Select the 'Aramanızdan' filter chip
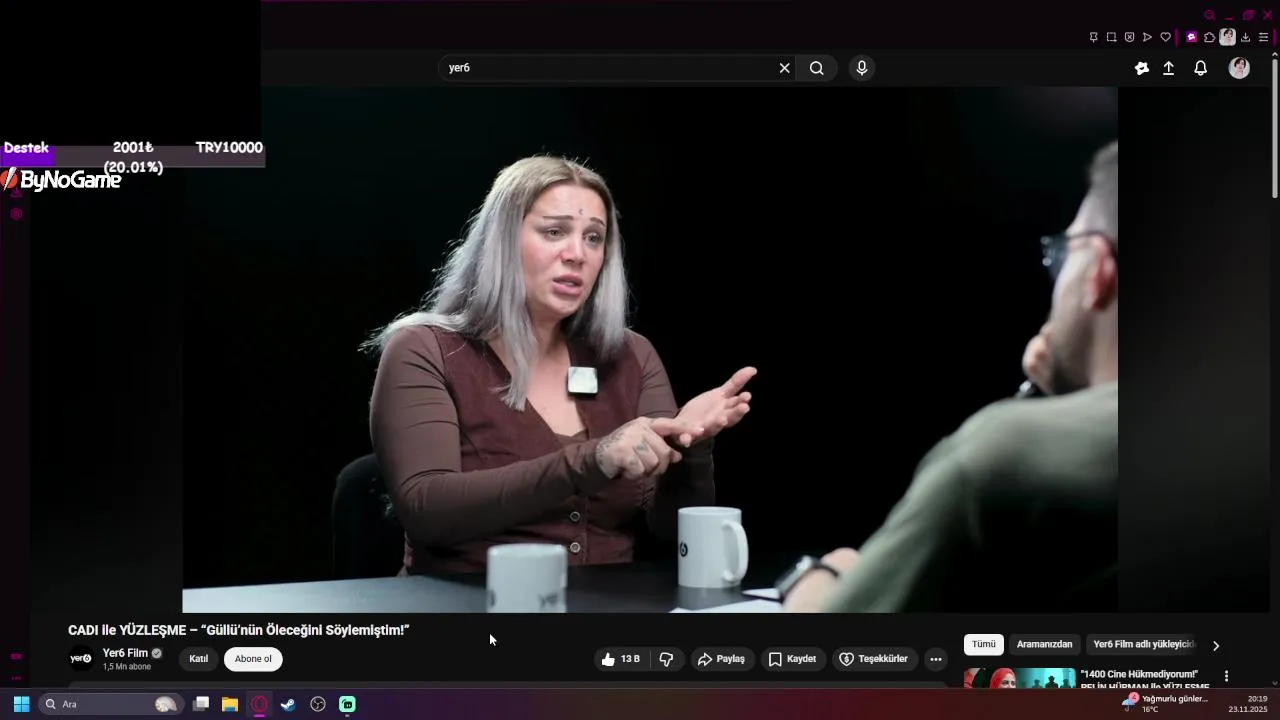 tap(1044, 645)
